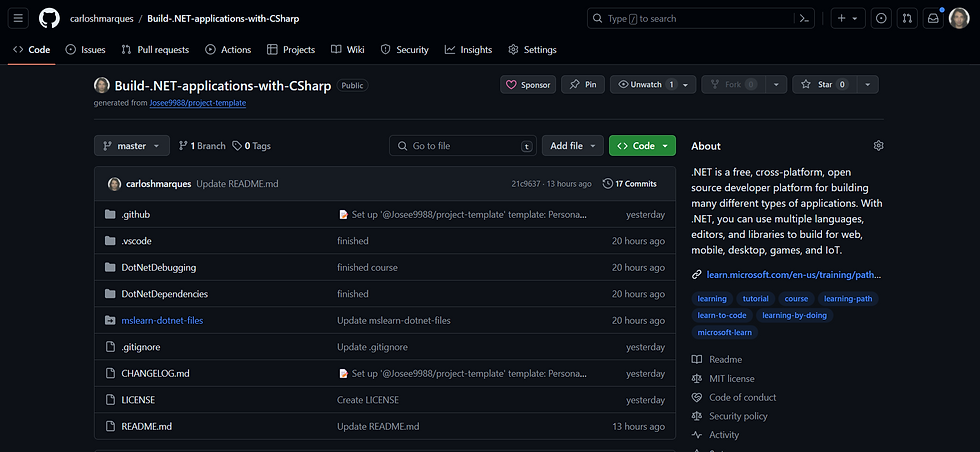980x452 pixels.
Task: Open the Code of conduct link
Action: click(x=734, y=398)
